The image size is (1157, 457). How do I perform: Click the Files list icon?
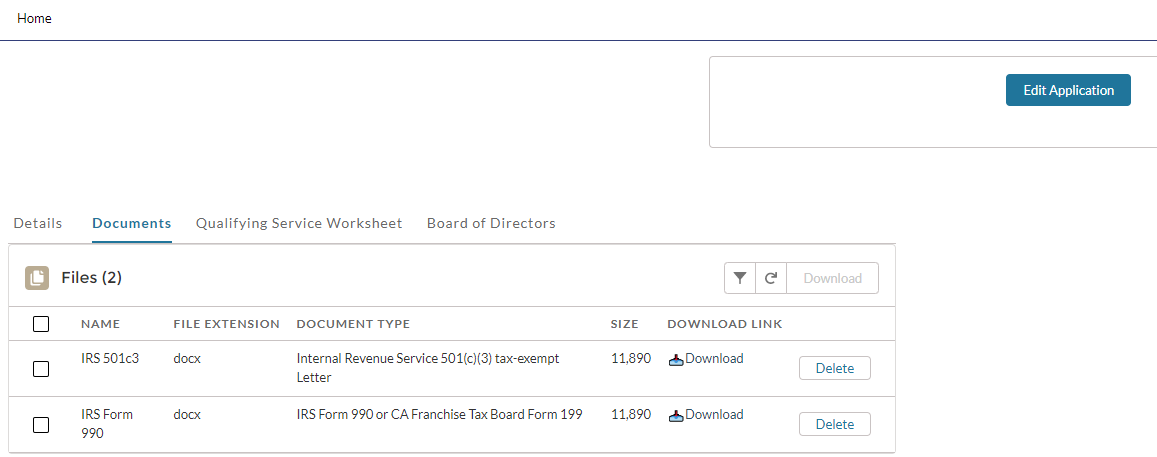(x=37, y=277)
